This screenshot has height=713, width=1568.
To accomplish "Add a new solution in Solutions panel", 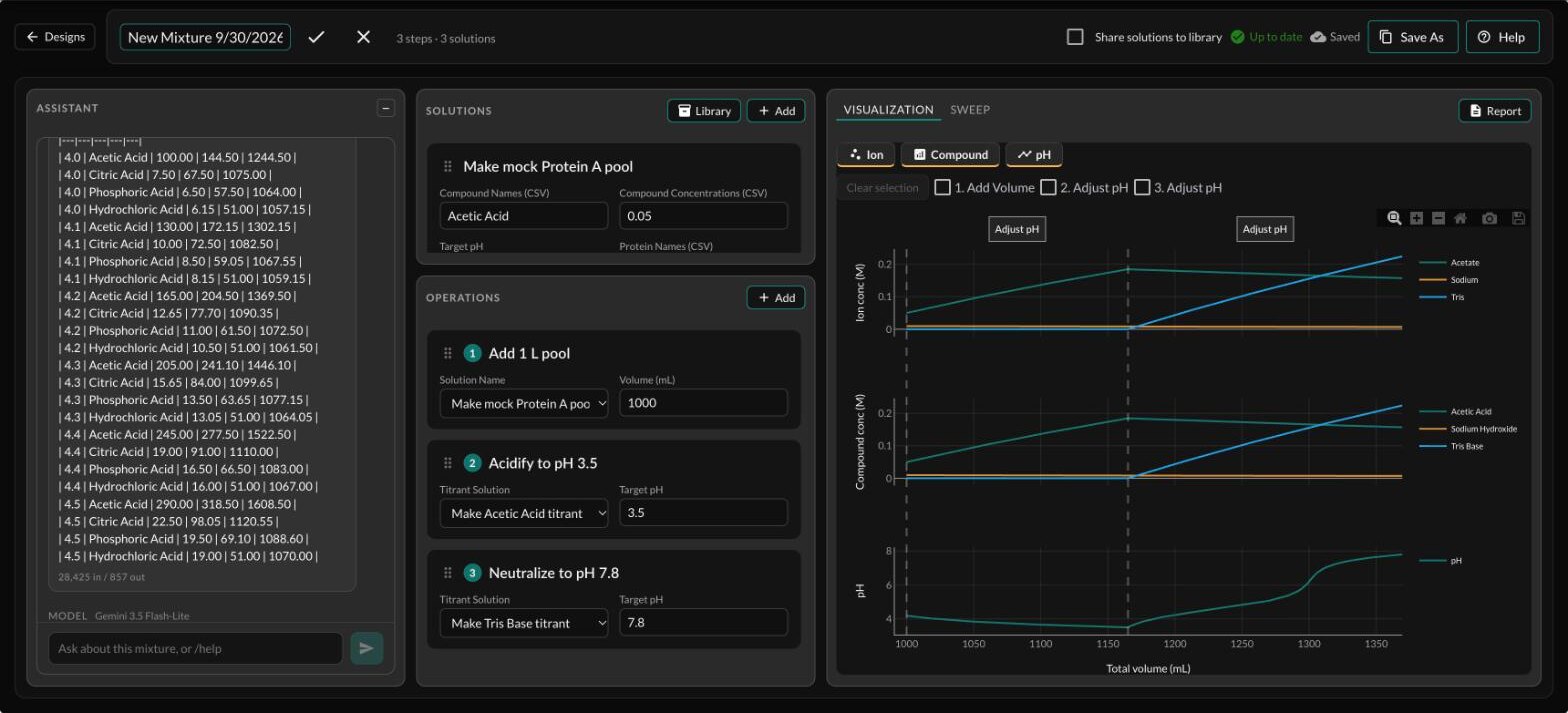I will [776, 111].
